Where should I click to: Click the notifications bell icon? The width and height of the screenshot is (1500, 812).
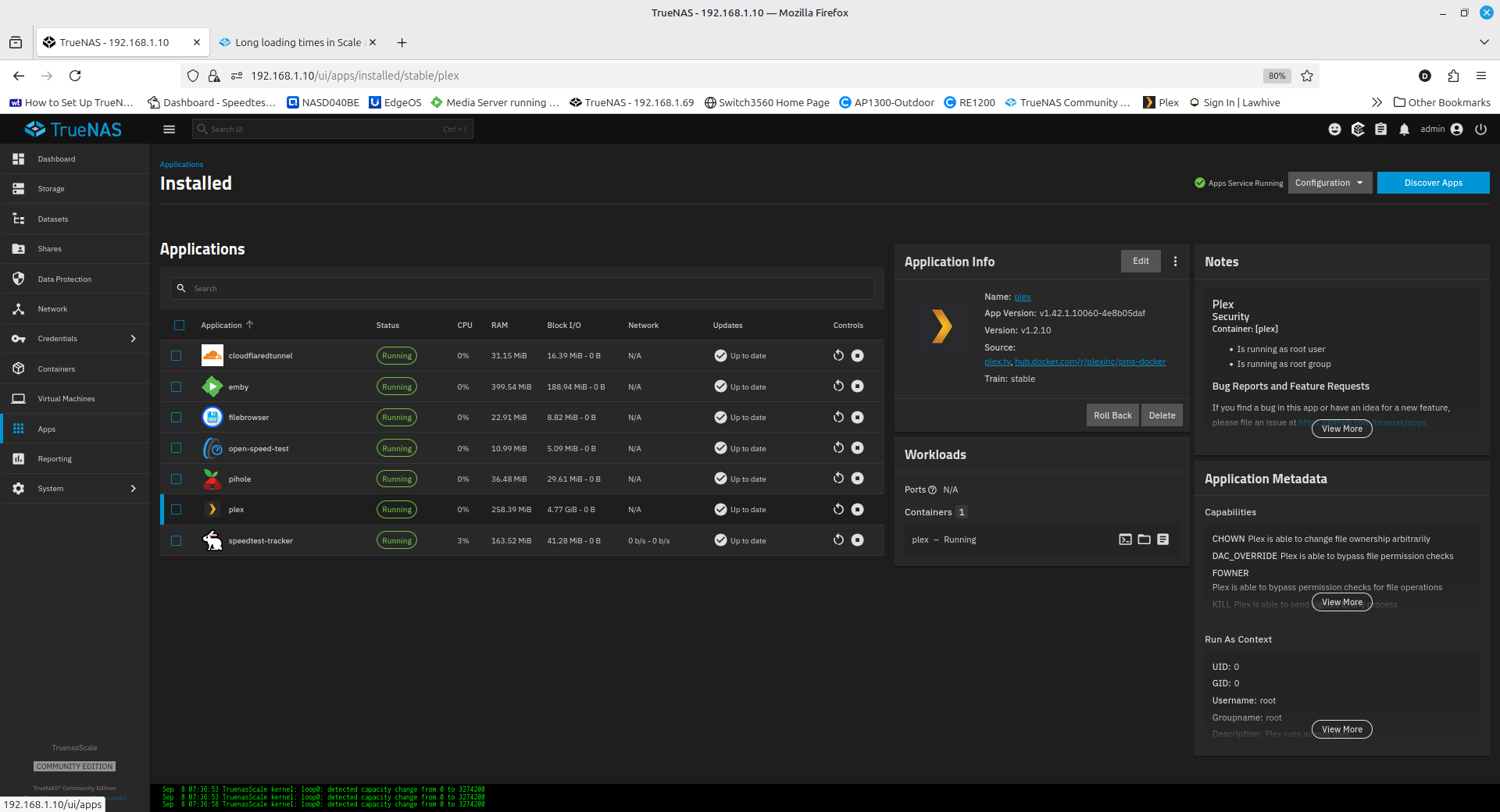(1404, 130)
